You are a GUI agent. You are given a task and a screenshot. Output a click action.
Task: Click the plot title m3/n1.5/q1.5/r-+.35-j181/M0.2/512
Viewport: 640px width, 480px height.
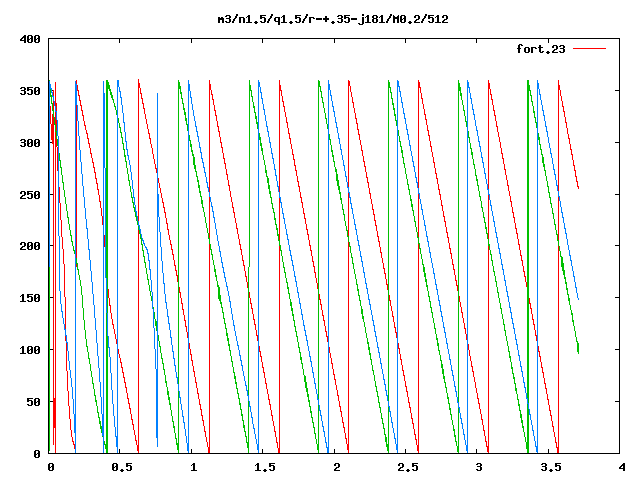coord(333,19)
